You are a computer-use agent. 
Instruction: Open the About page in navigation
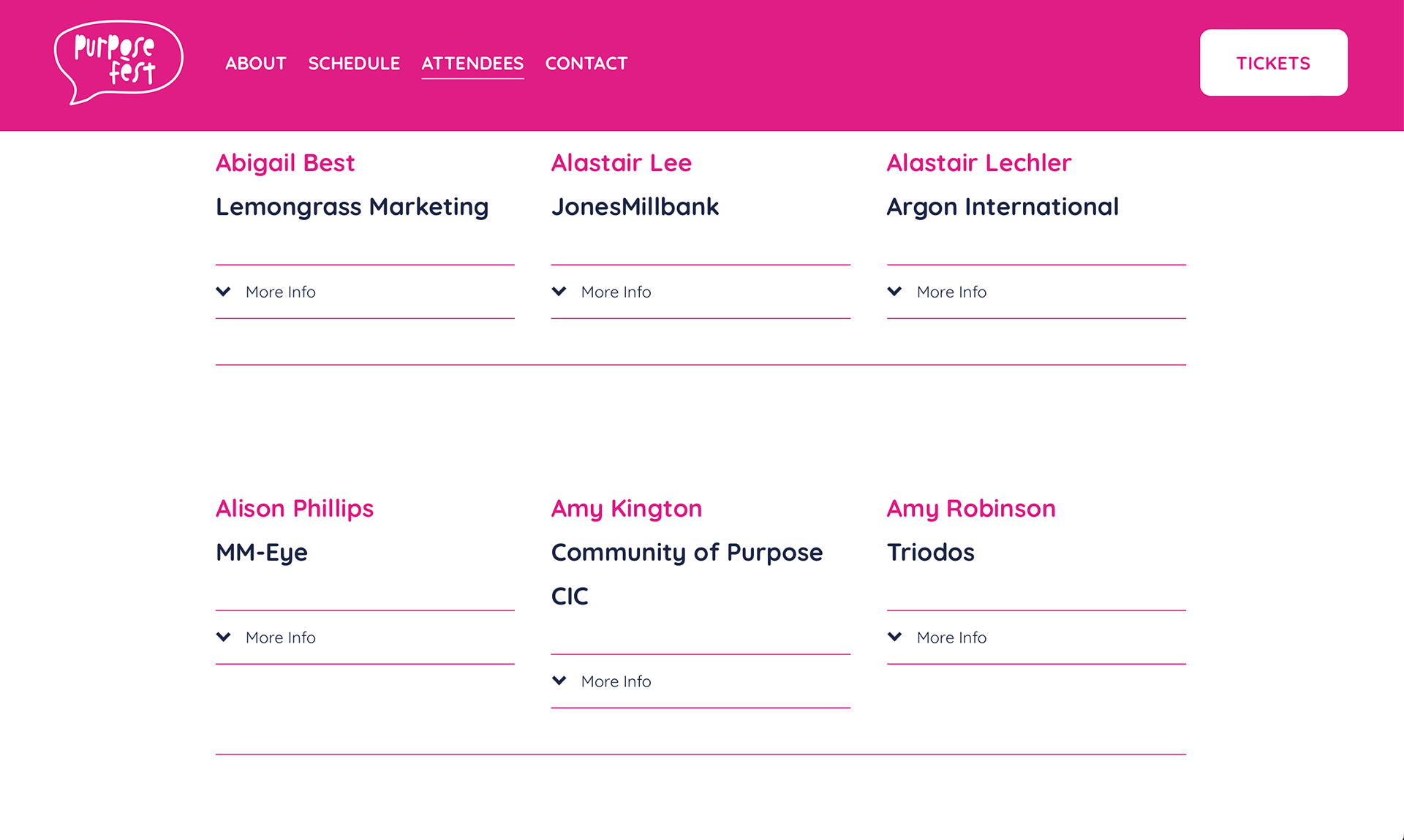point(256,64)
